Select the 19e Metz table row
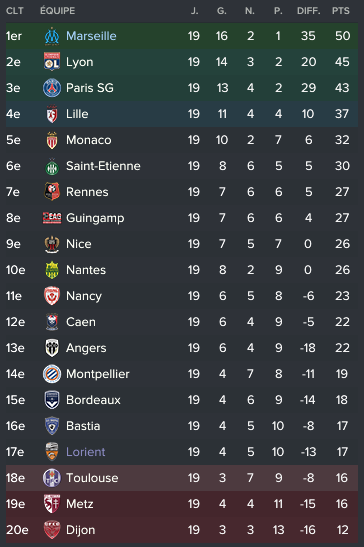This screenshot has width=364, height=547. pos(182,504)
